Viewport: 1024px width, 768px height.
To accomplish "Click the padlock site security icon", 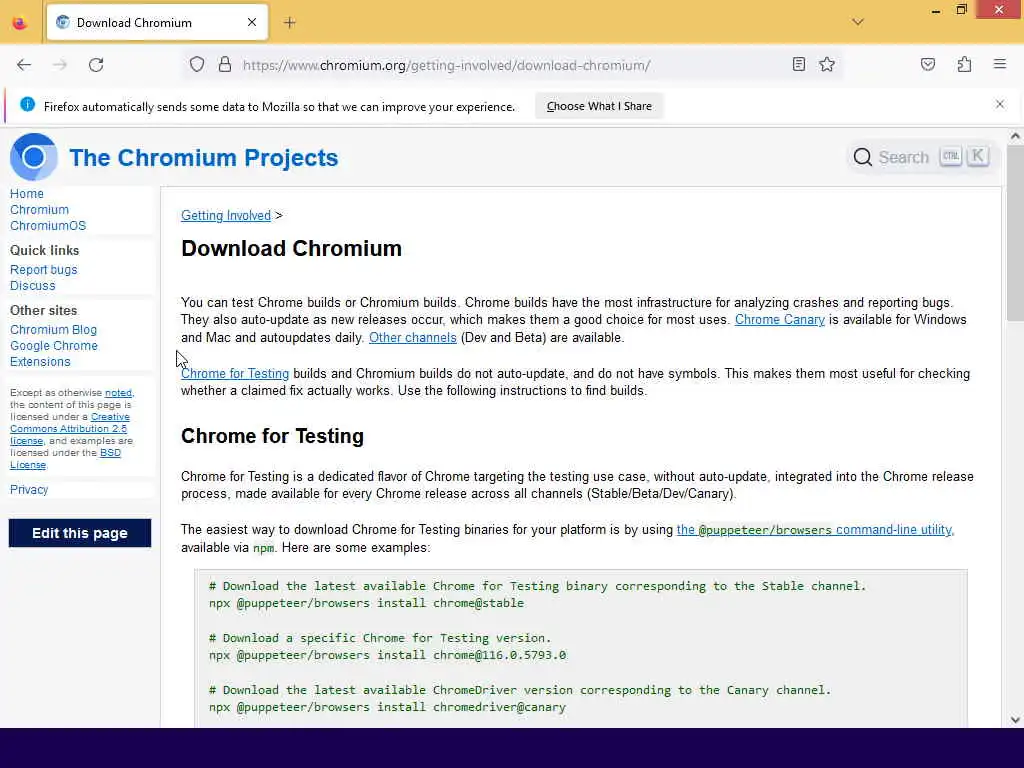I will pyautogui.click(x=225, y=65).
